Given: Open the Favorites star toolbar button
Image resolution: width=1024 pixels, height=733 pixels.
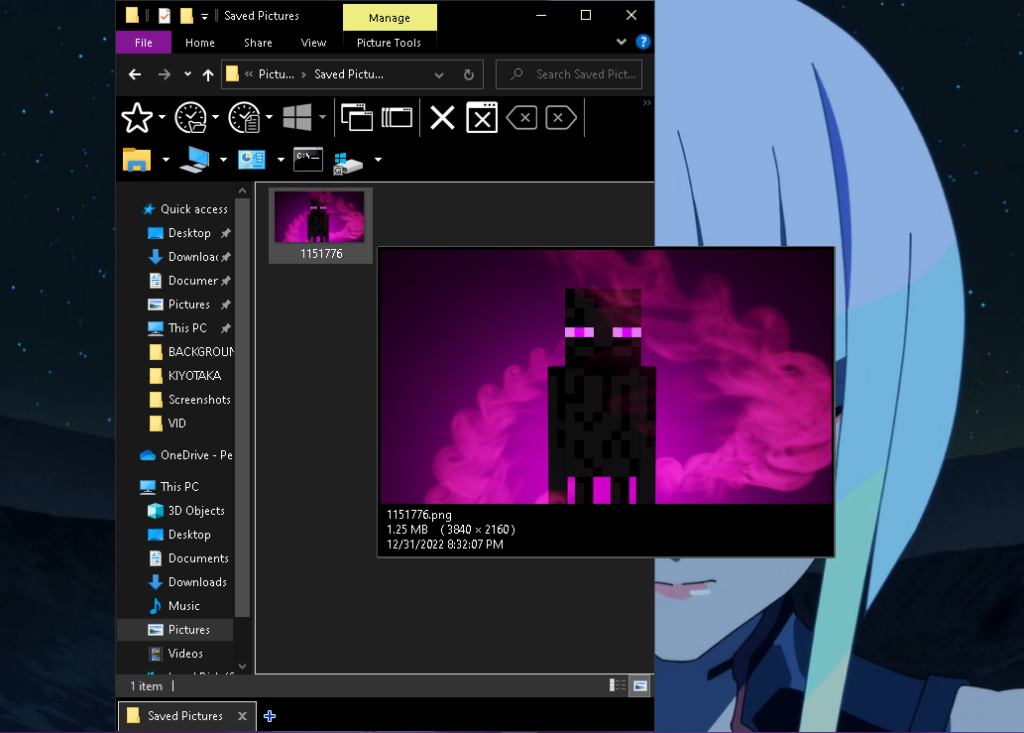Looking at the screenshot, I should 137,118.
